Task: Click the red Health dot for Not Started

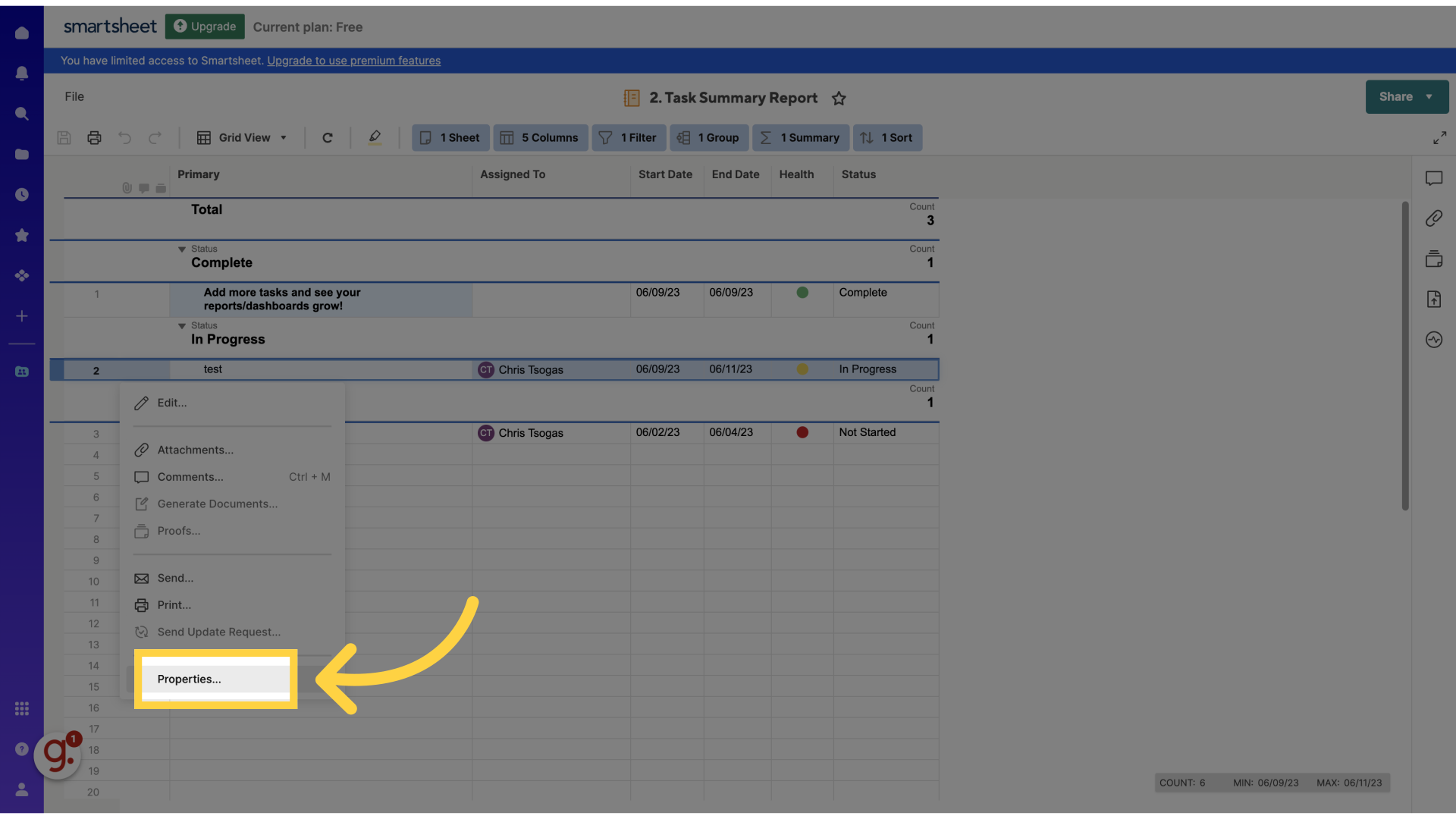Action: [x=802, y=432]
